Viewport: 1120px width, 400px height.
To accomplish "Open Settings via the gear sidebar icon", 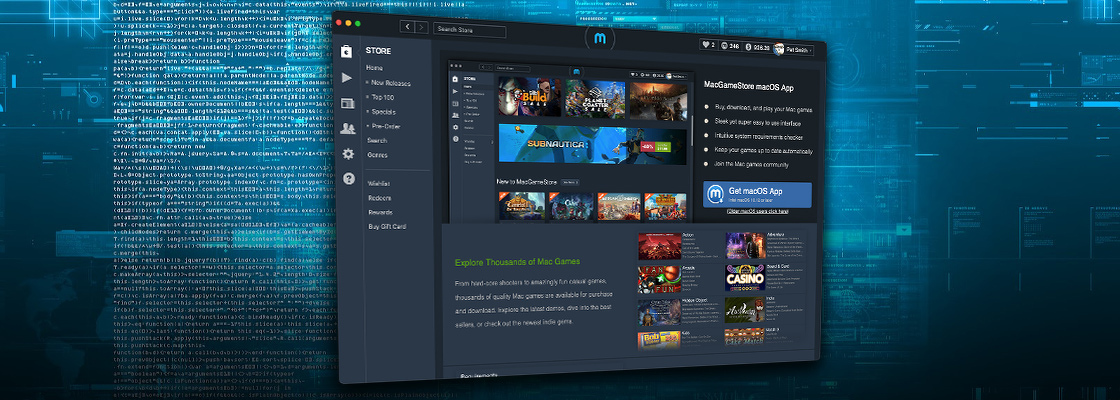I will tap(348, 154).
